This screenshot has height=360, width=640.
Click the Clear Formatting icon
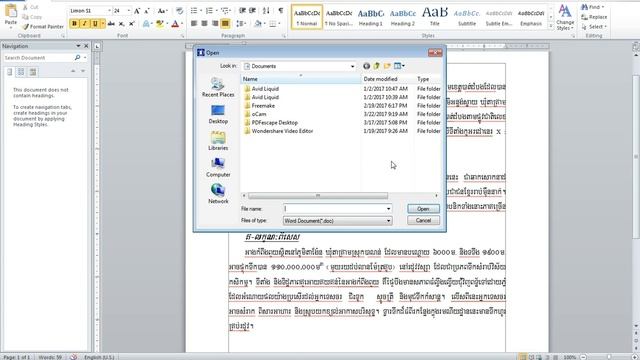[179, 11]
